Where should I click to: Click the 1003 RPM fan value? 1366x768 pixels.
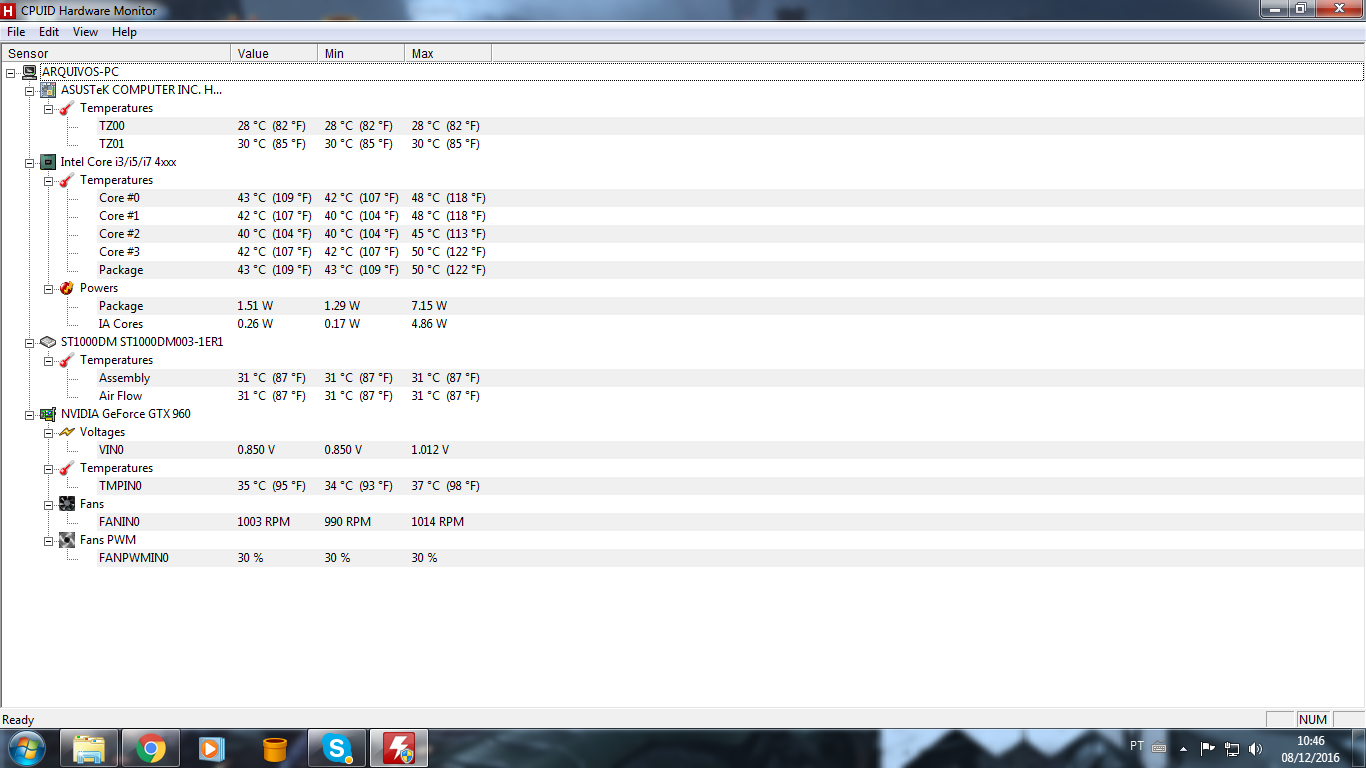264,522
